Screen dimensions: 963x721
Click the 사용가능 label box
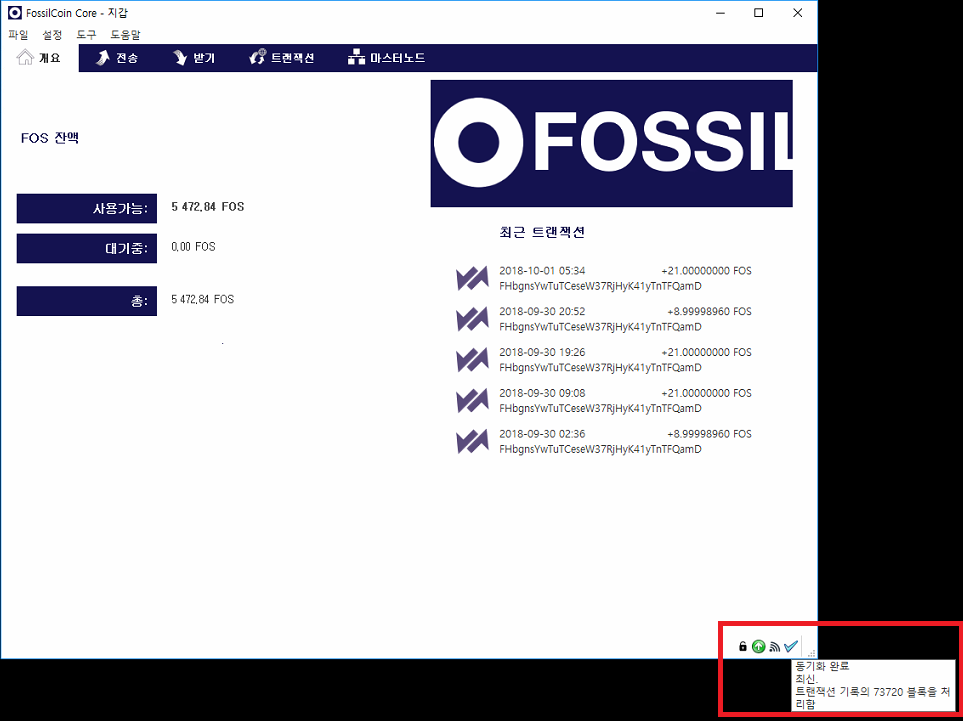click(x=87, y=209)
